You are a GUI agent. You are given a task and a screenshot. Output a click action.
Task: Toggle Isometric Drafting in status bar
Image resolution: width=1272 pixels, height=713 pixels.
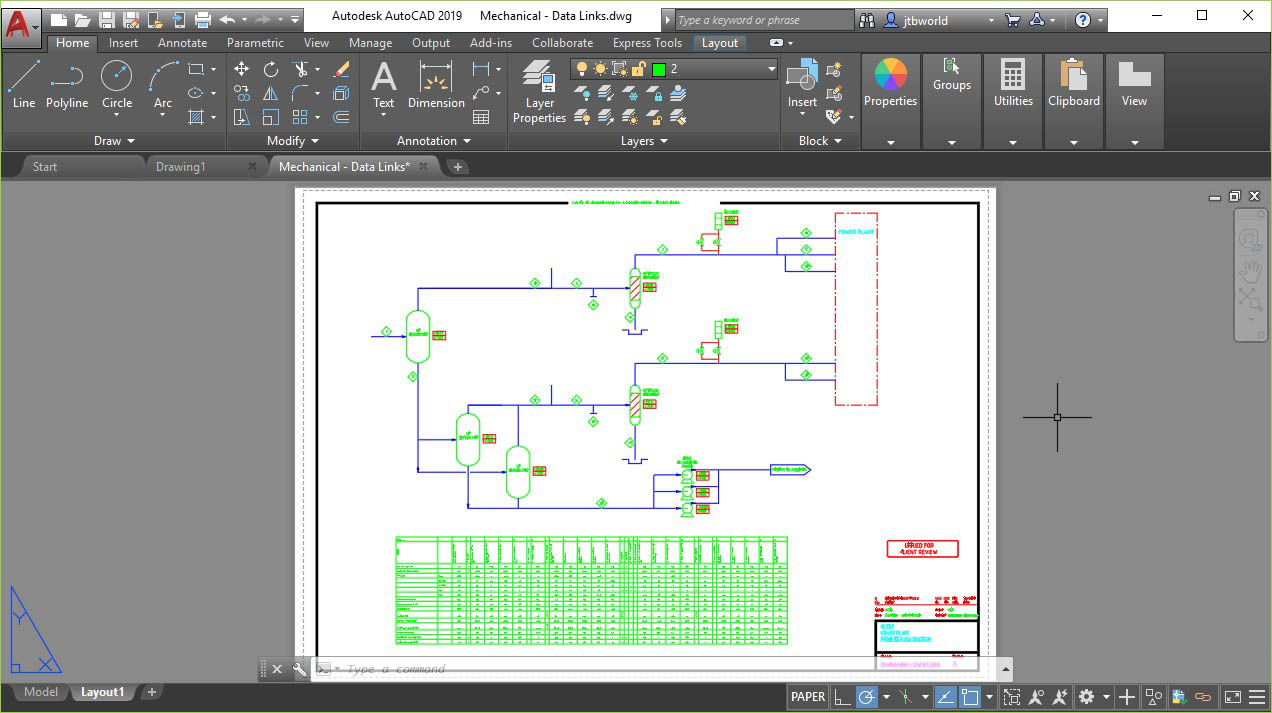pos(904,697)
